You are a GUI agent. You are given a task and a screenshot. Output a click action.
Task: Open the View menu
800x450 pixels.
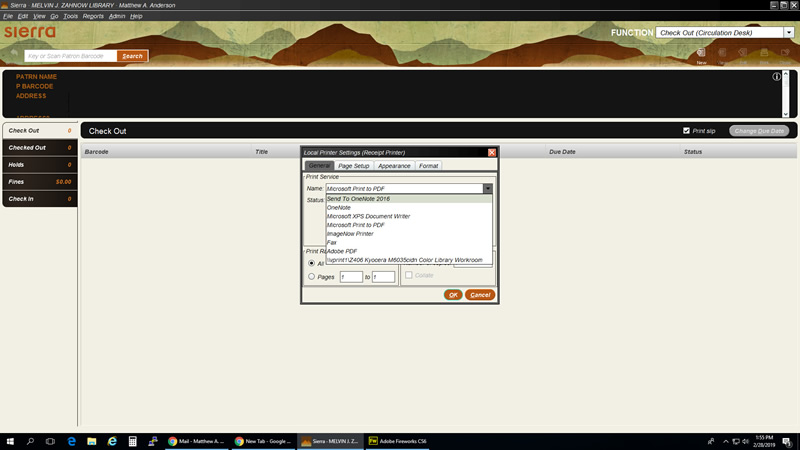[39, 16]
